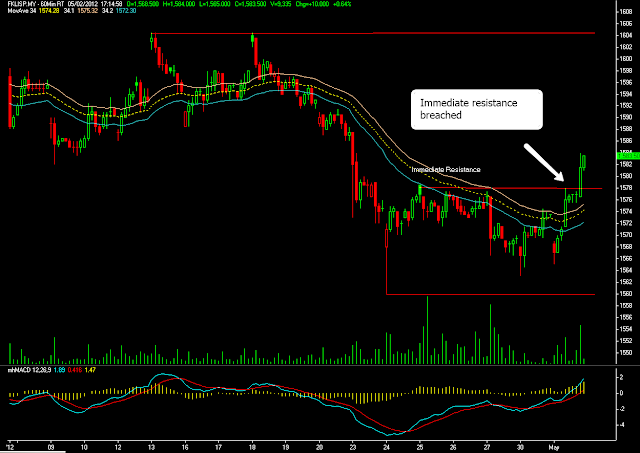Click the Immediate Resistance chart label

(x=446, y=169)
